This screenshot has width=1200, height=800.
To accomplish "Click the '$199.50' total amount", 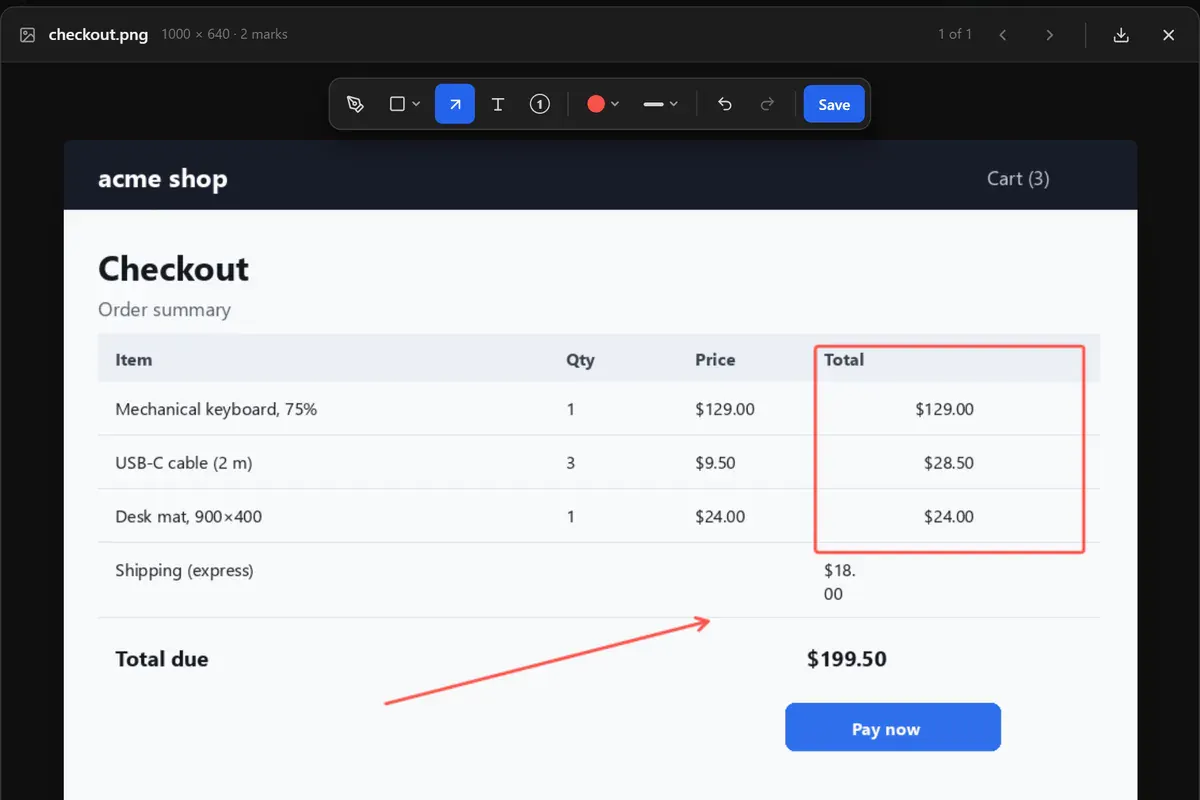I will 847,659.
